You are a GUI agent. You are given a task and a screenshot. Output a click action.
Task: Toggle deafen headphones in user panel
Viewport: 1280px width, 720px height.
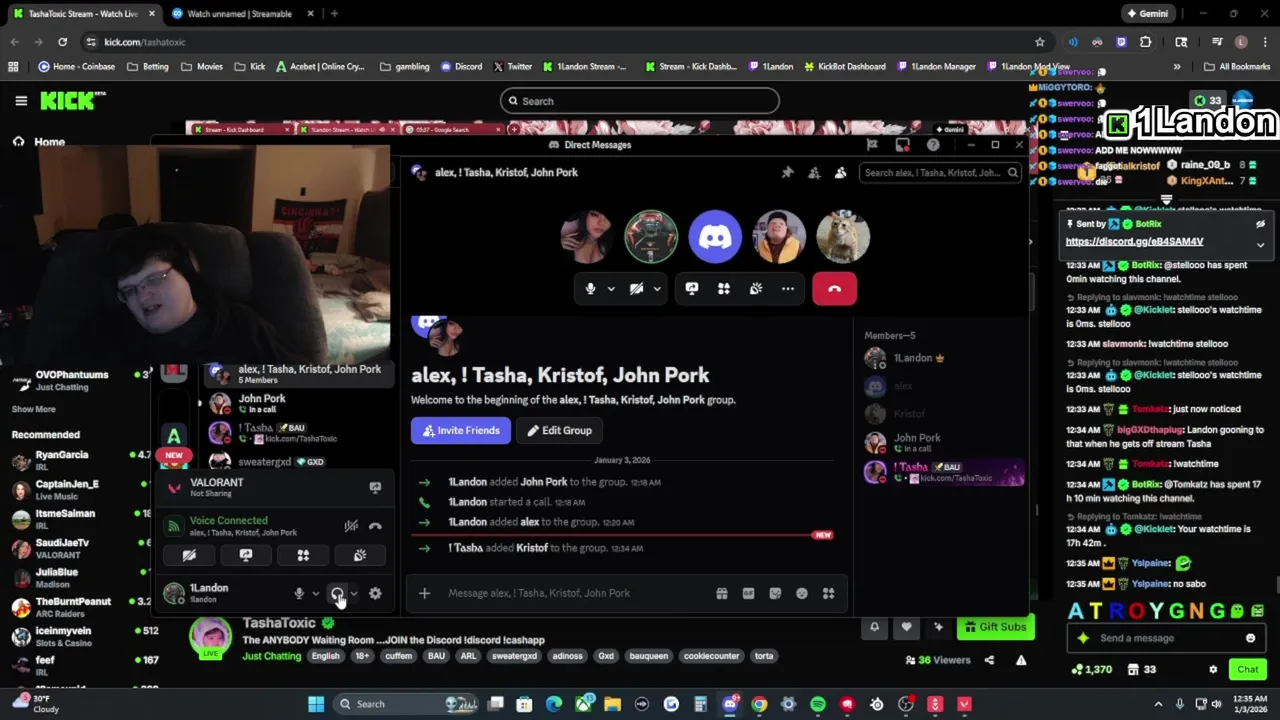[337, 594]
